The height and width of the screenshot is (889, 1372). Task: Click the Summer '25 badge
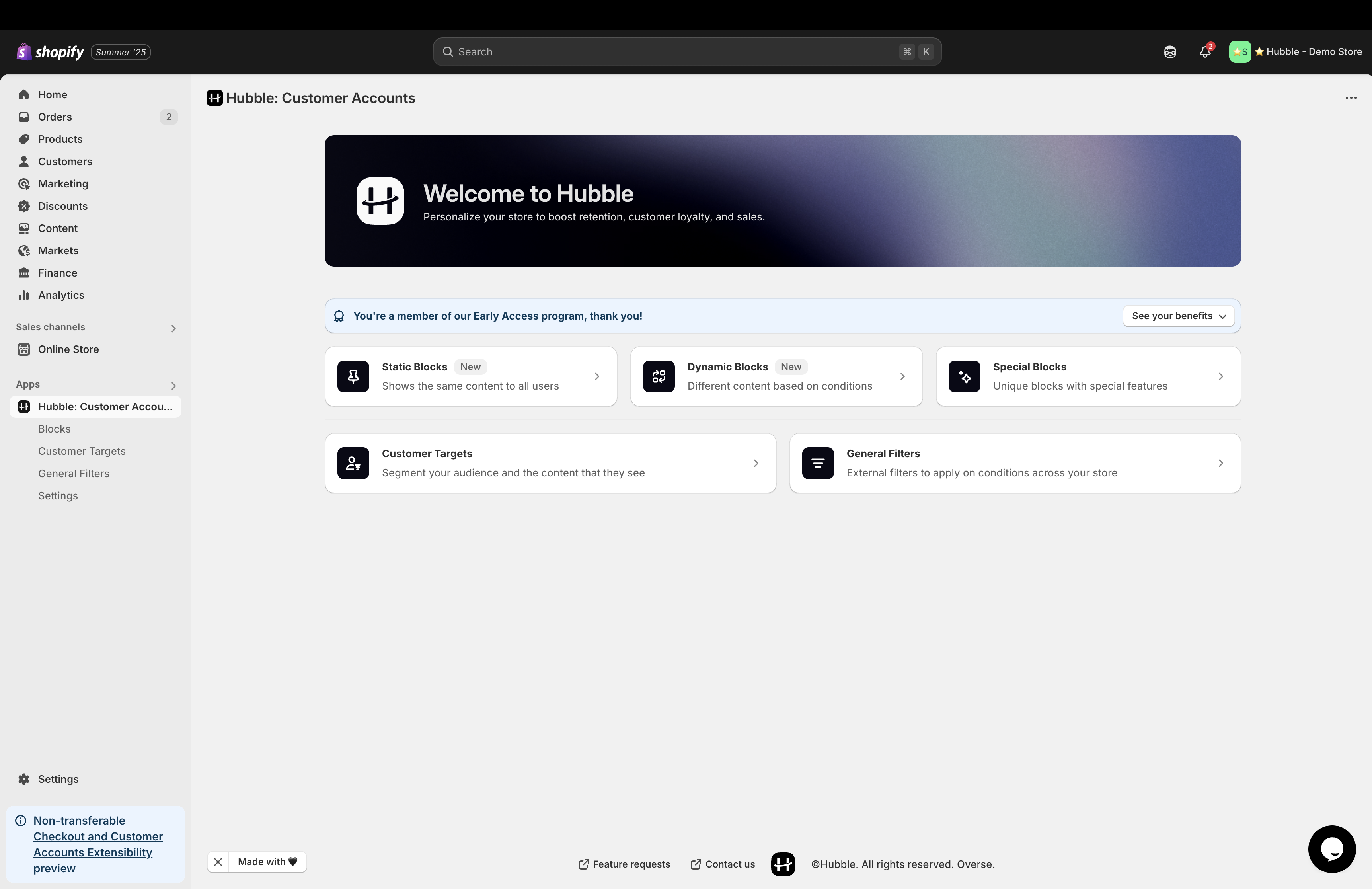[x=121, y=52]
